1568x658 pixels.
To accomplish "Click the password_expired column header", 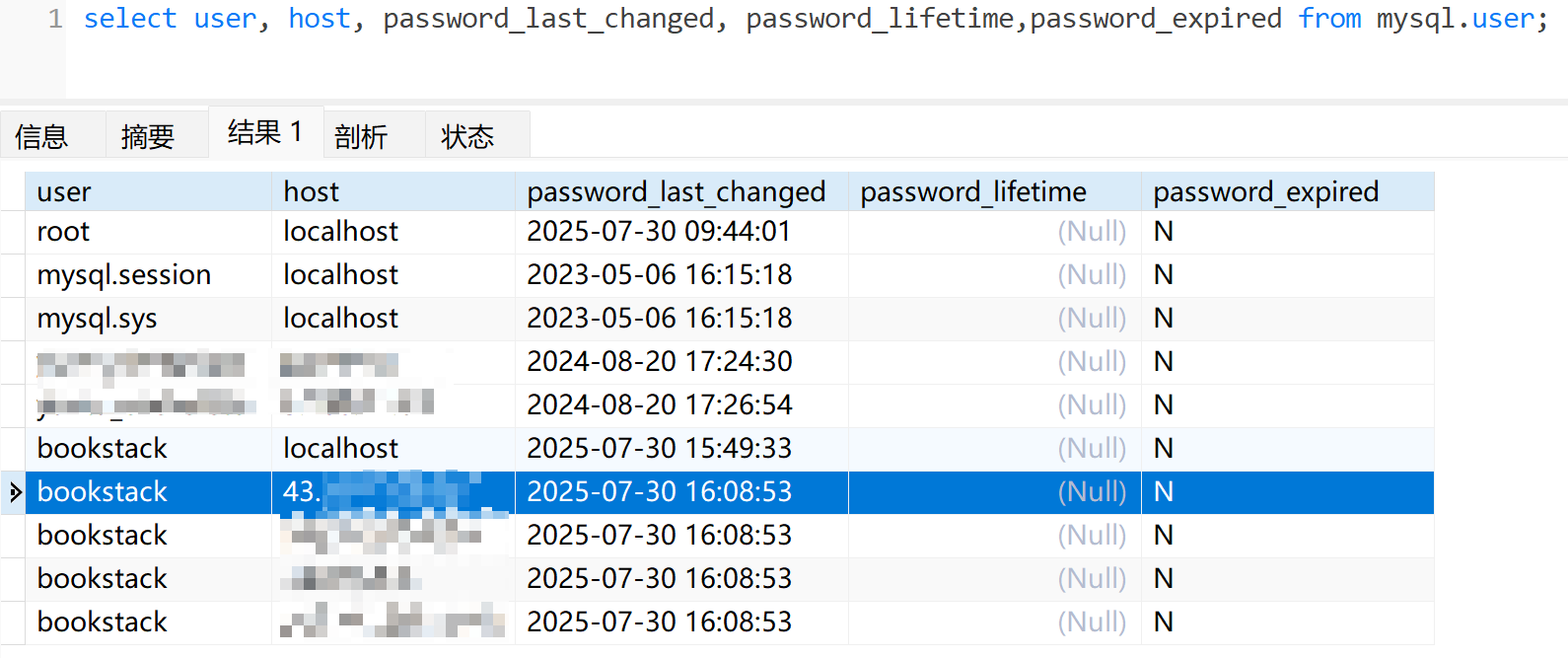I will [1265, 191].
